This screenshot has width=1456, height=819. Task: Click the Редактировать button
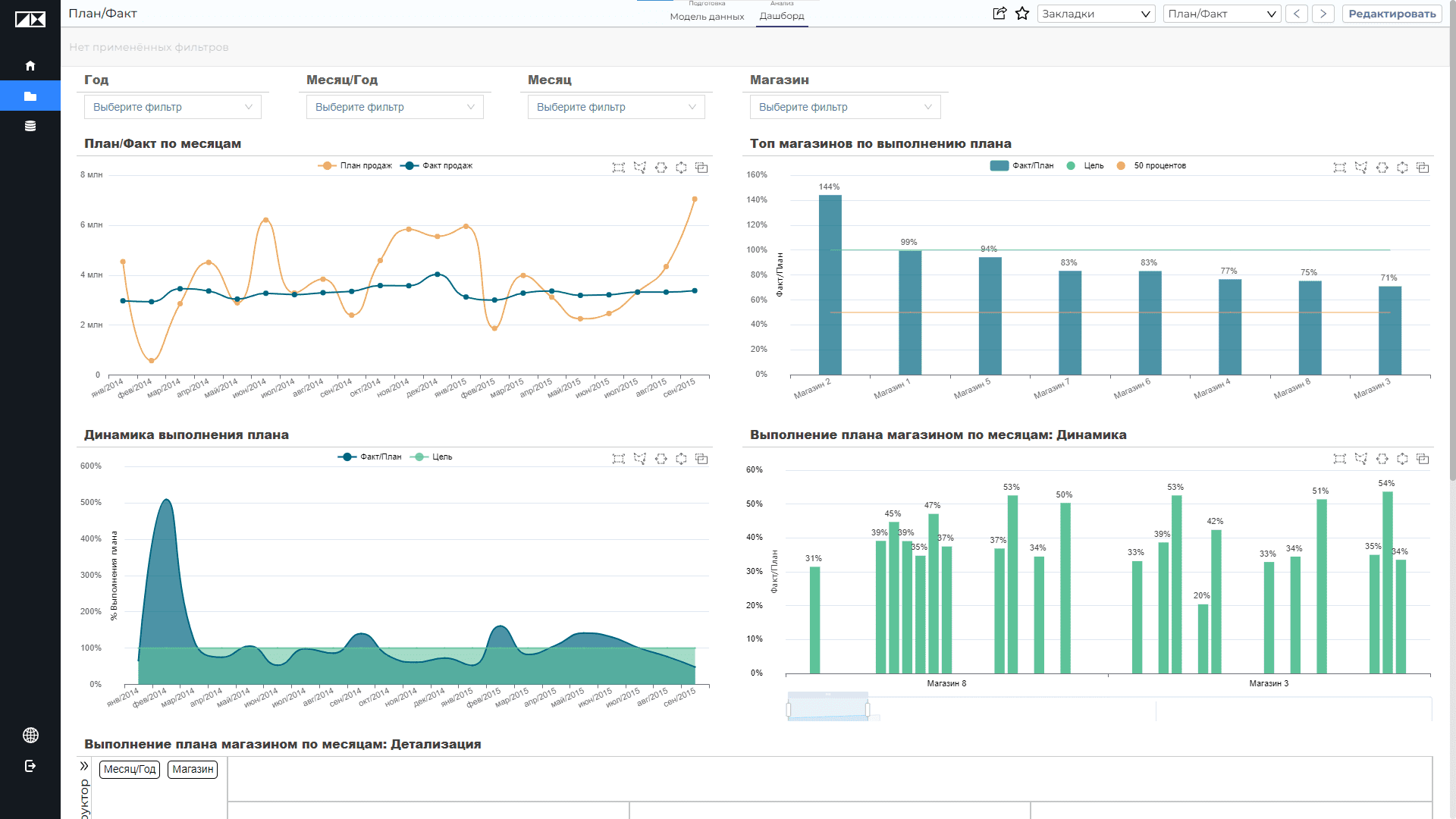click(1392, 14)
